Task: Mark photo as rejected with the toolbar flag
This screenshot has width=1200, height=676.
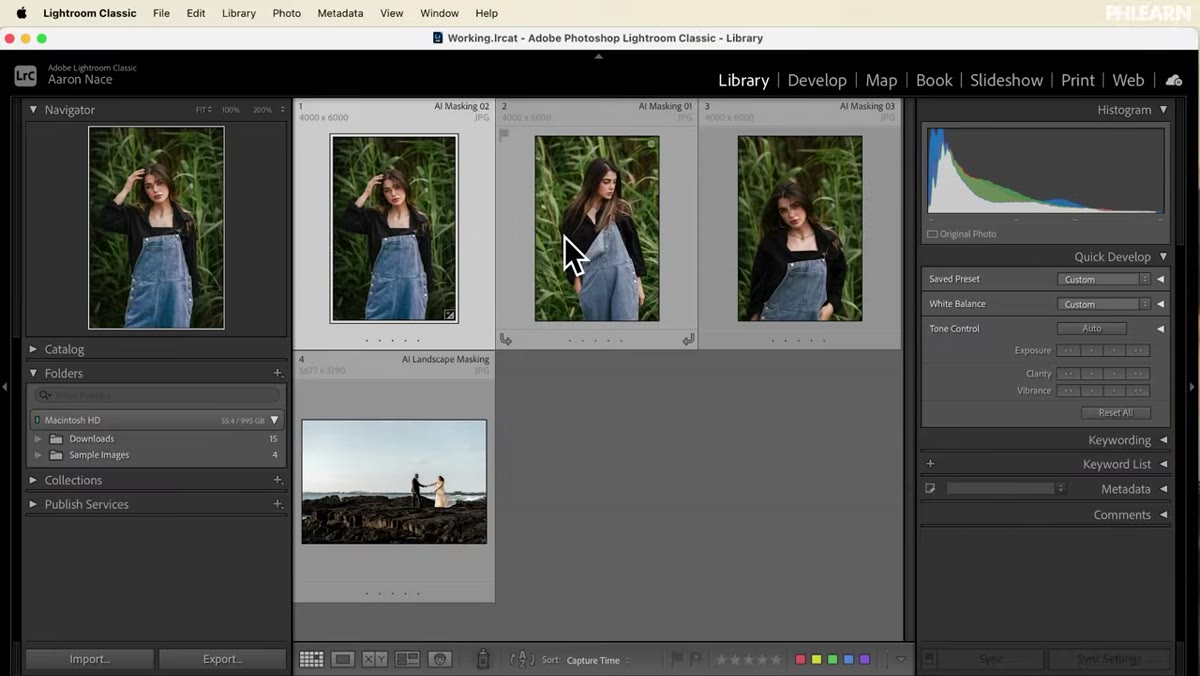Action: click(696, 659)
